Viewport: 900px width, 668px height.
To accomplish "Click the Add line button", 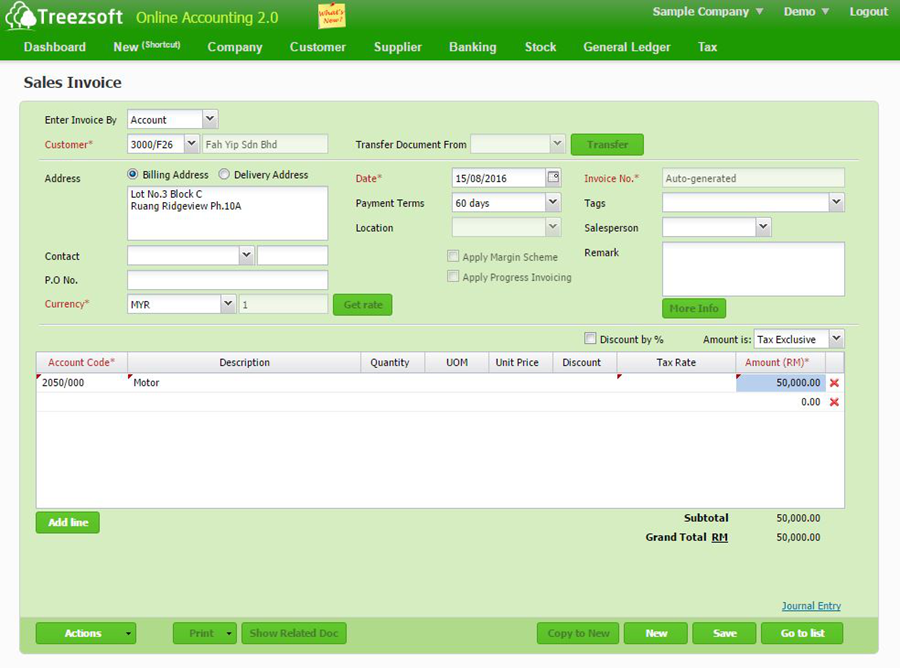I will [x=68, y=522].
